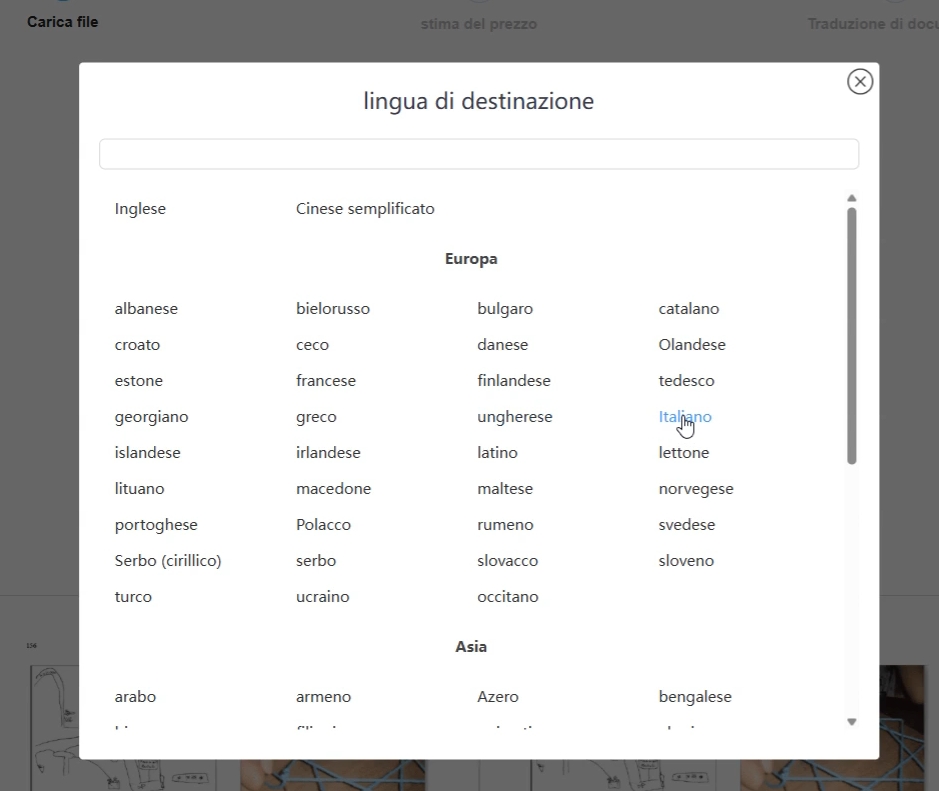Image resolution: width=939 pixels, height=791 pixels.
Task: Select islandese language
Action: coord(147,453)
